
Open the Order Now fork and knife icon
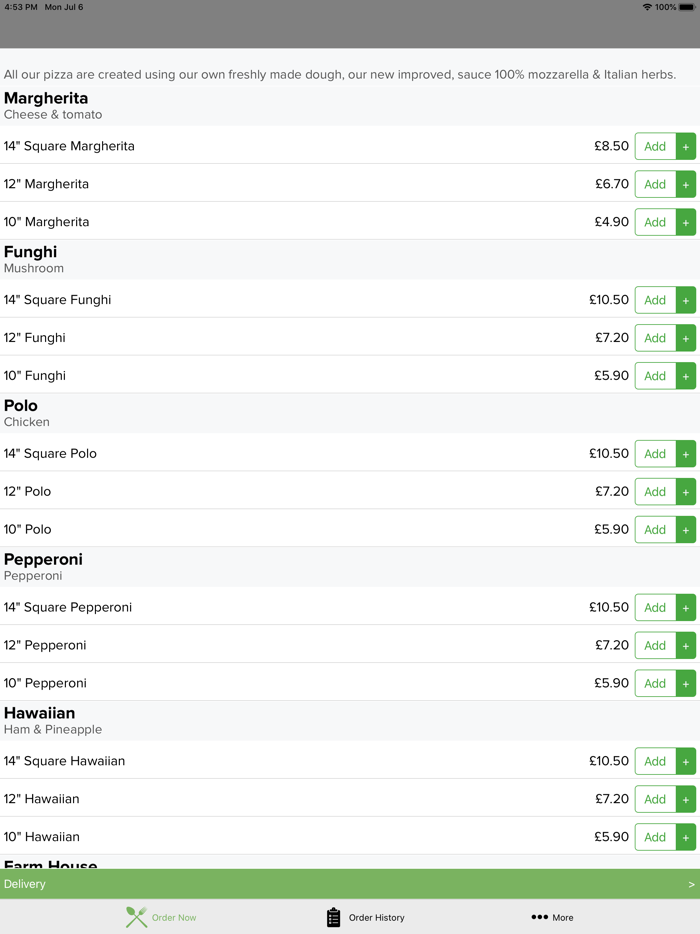[136, 917]
